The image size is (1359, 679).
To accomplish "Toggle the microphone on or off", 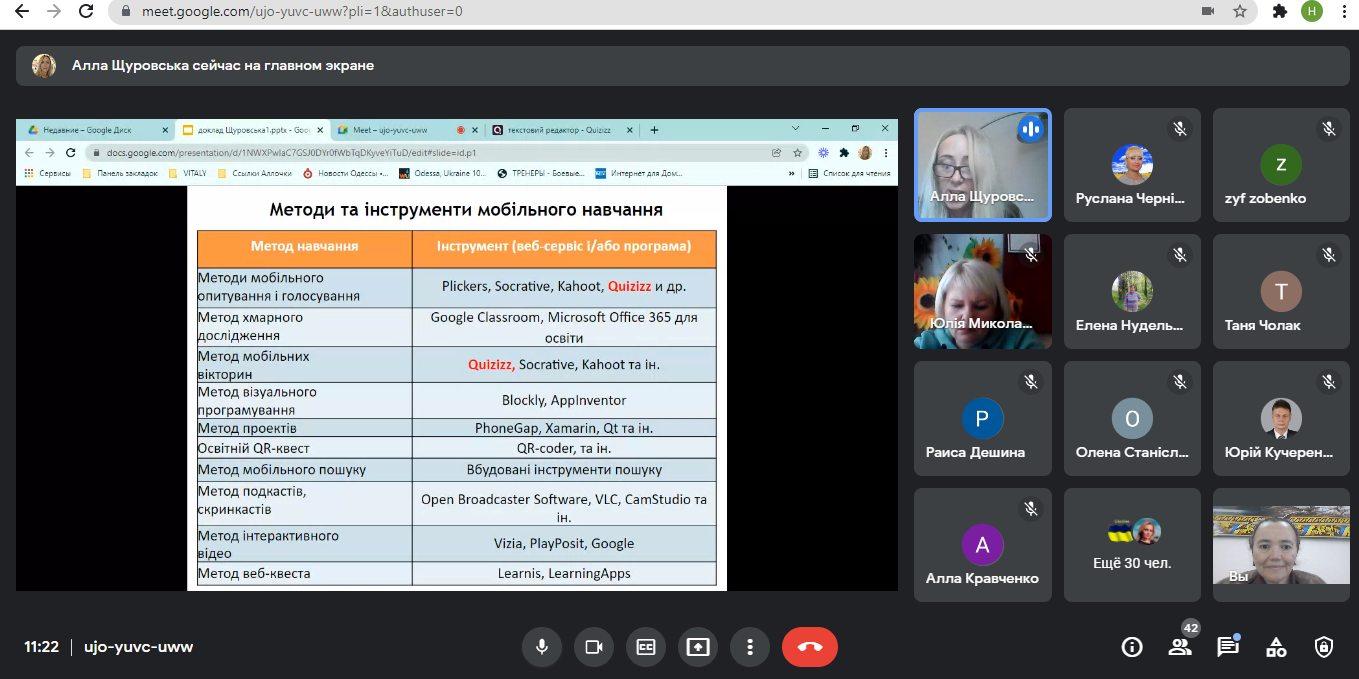I will [542, 647].
